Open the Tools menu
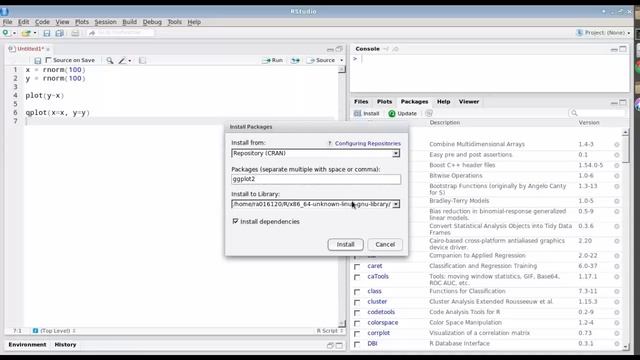 (x=174, y=22)
